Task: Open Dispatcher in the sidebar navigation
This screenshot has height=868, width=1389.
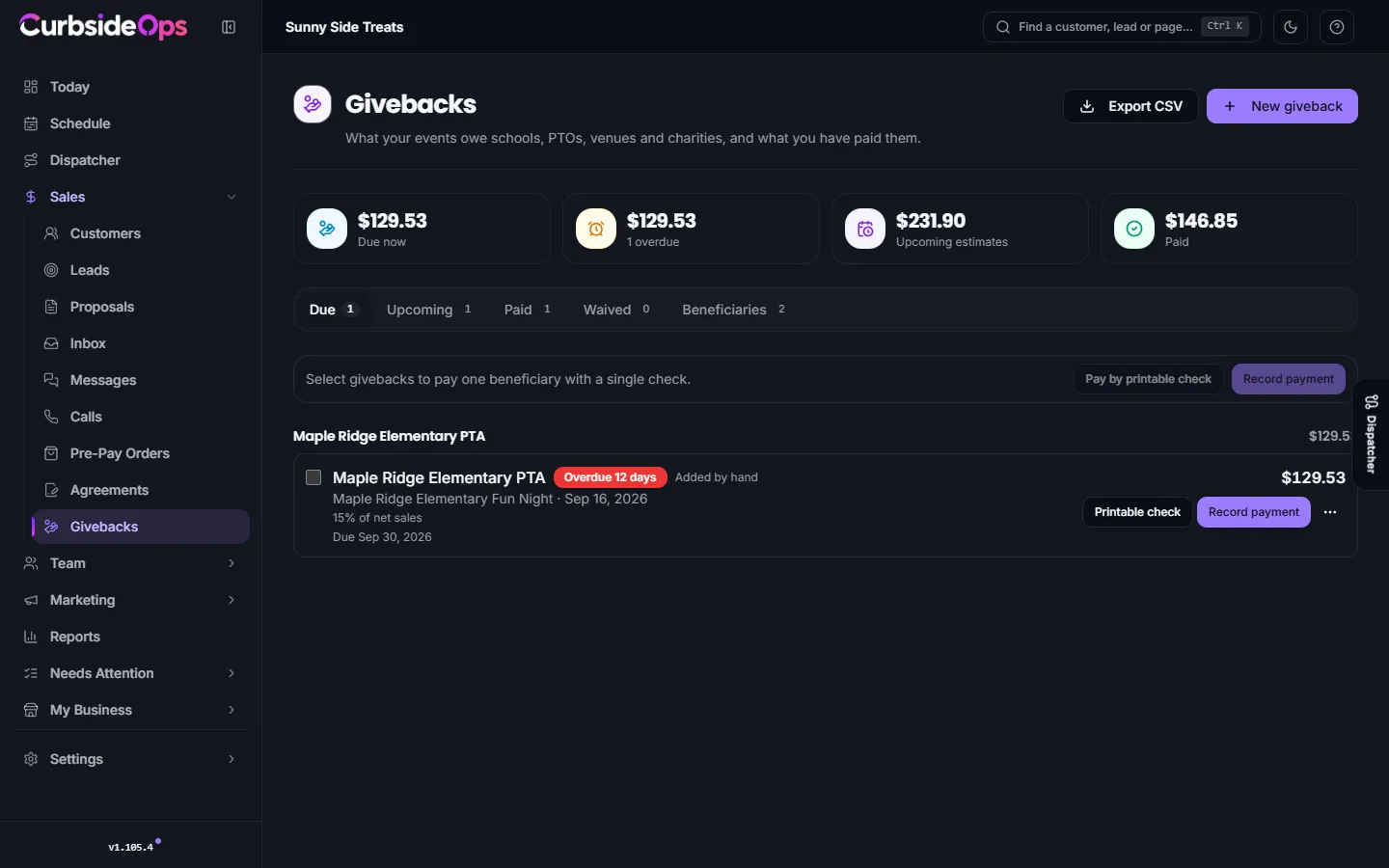Action: [x=130, y=160]
